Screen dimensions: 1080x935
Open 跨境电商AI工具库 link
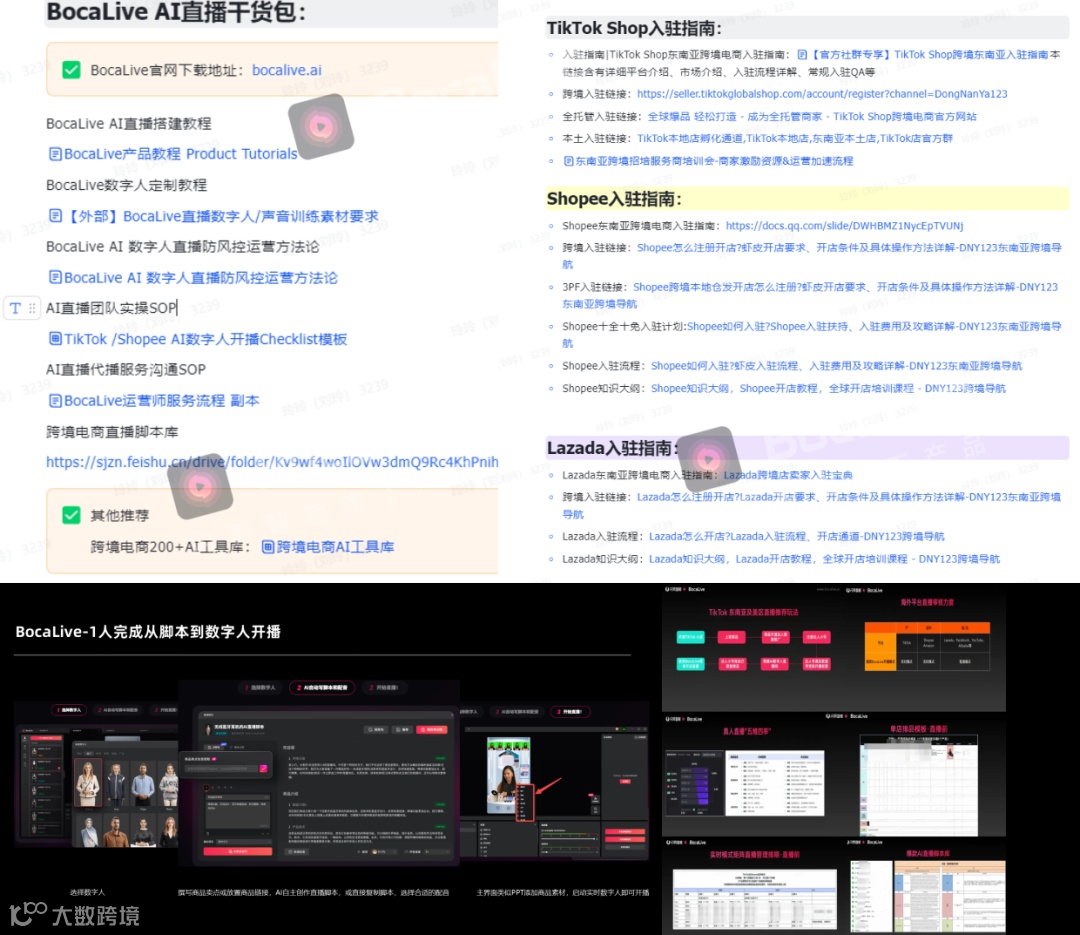point(335,546)
